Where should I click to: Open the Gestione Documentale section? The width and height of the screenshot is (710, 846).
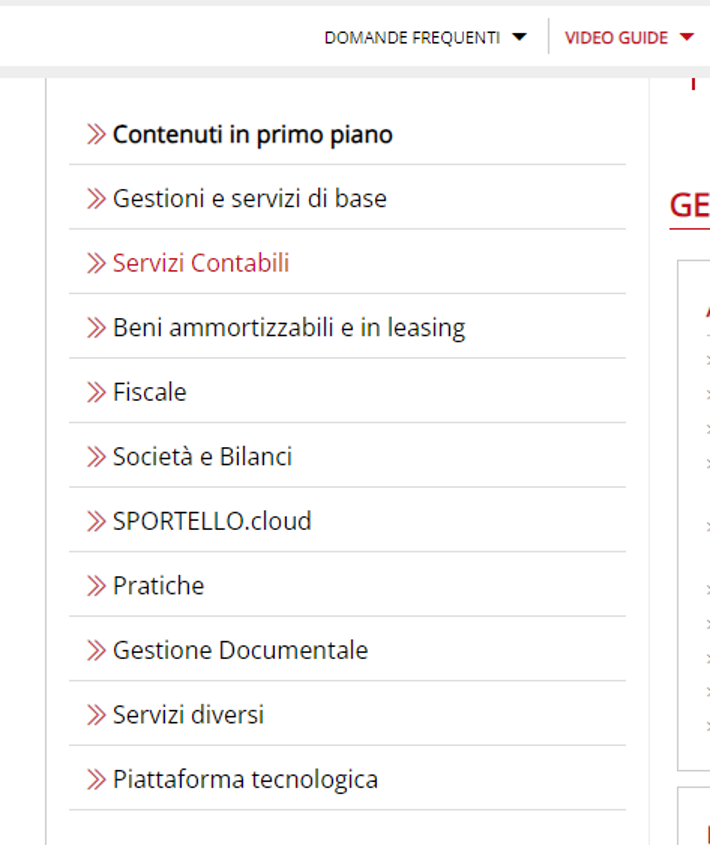coord(240,650)
